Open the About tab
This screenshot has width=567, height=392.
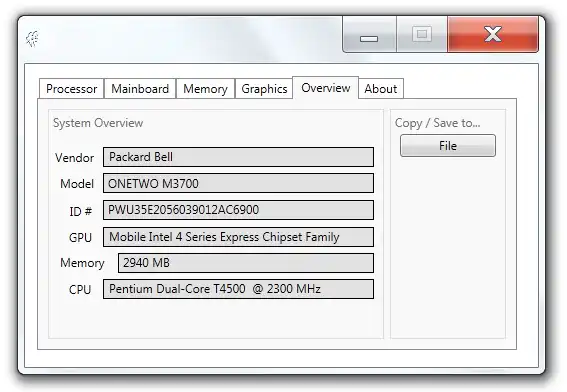coord(381,89)
